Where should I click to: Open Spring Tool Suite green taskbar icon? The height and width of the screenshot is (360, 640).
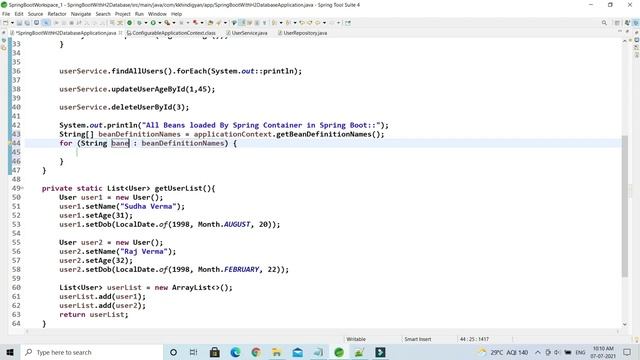(x=339, y=352)
